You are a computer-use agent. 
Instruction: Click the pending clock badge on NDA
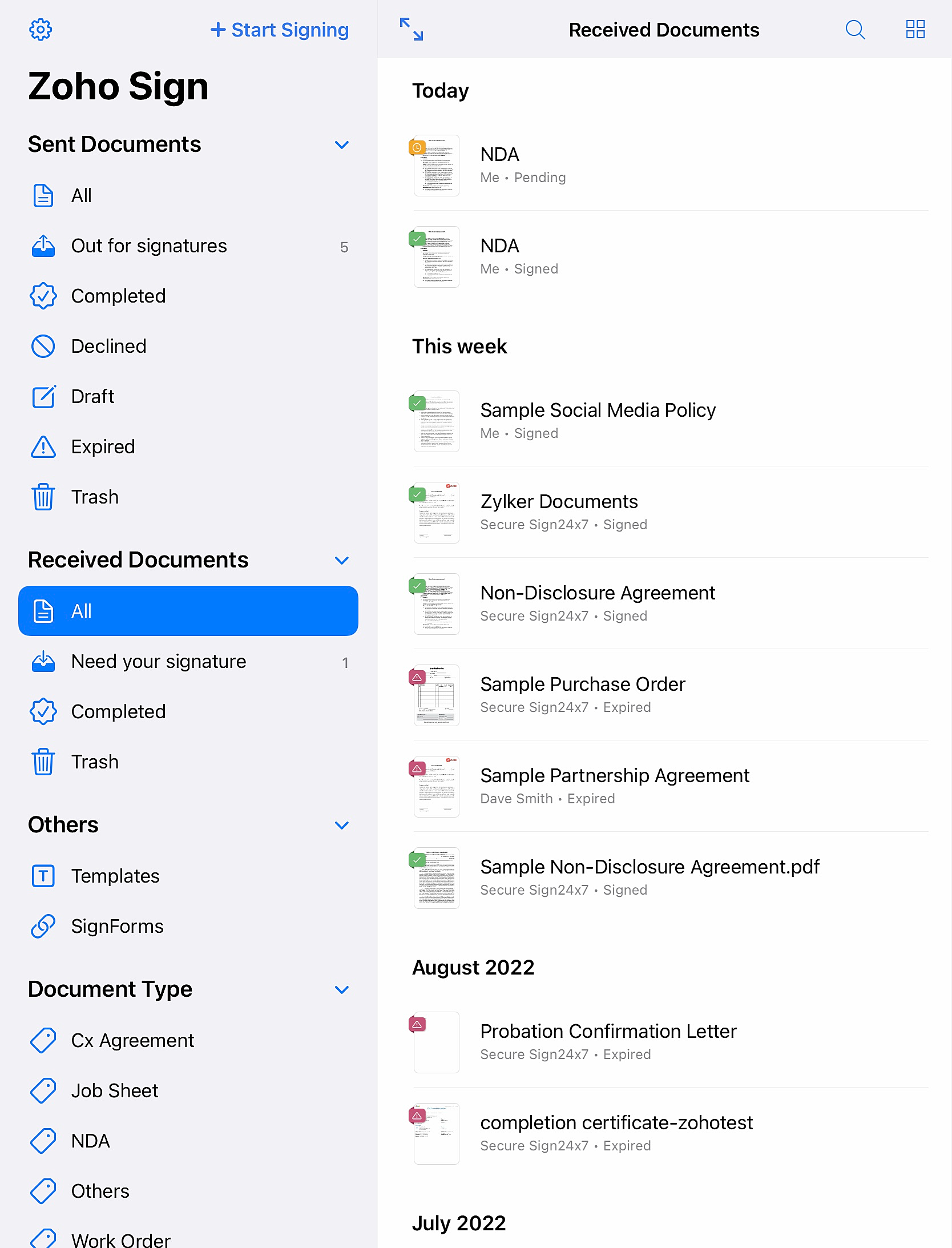[x=417, y=148]
